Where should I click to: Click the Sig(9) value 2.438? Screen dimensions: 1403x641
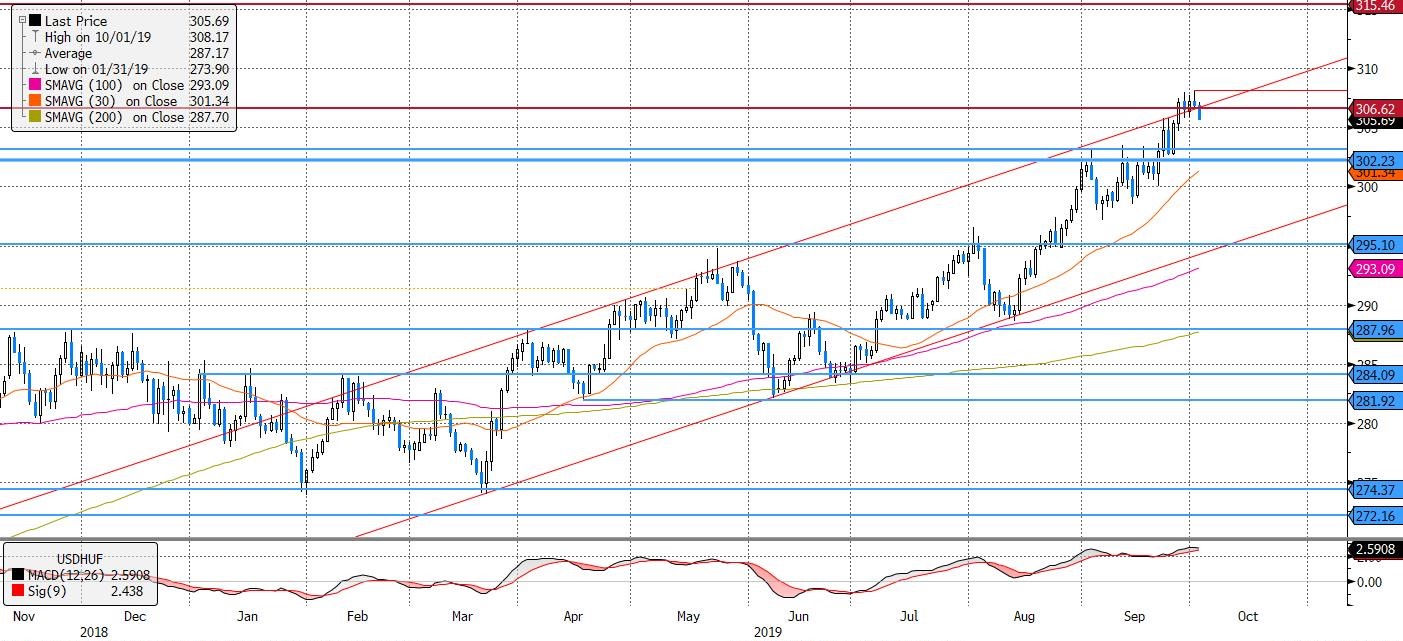[125, 592]
